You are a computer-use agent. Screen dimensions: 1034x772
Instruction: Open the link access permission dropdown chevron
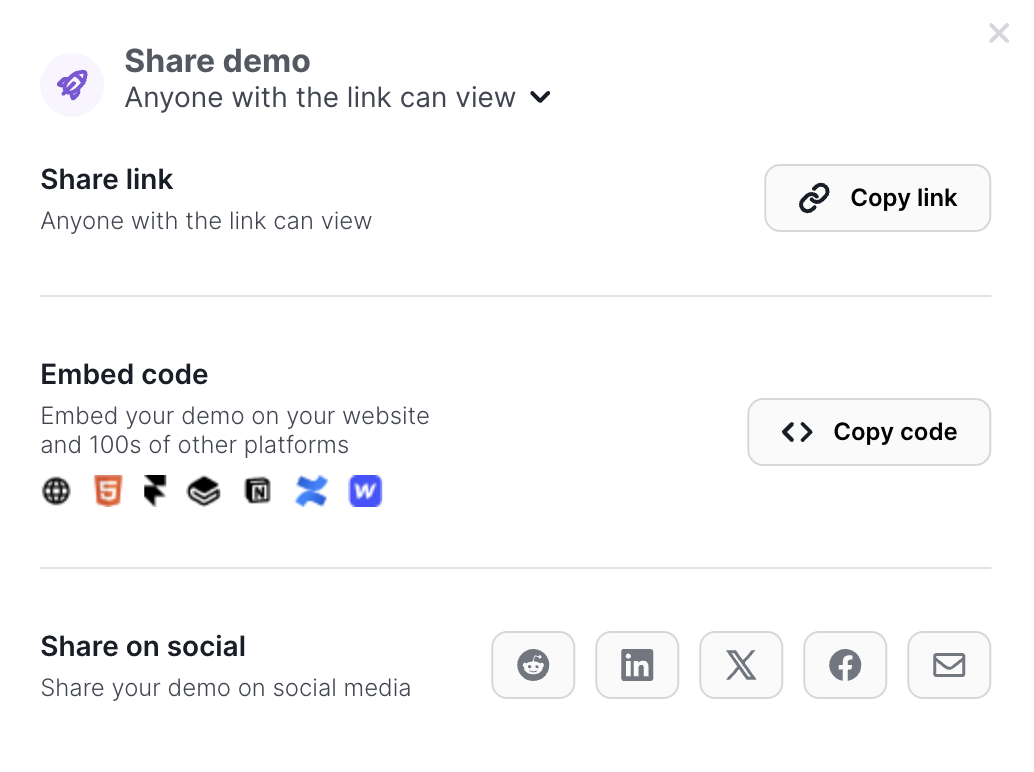pos(540,98)
